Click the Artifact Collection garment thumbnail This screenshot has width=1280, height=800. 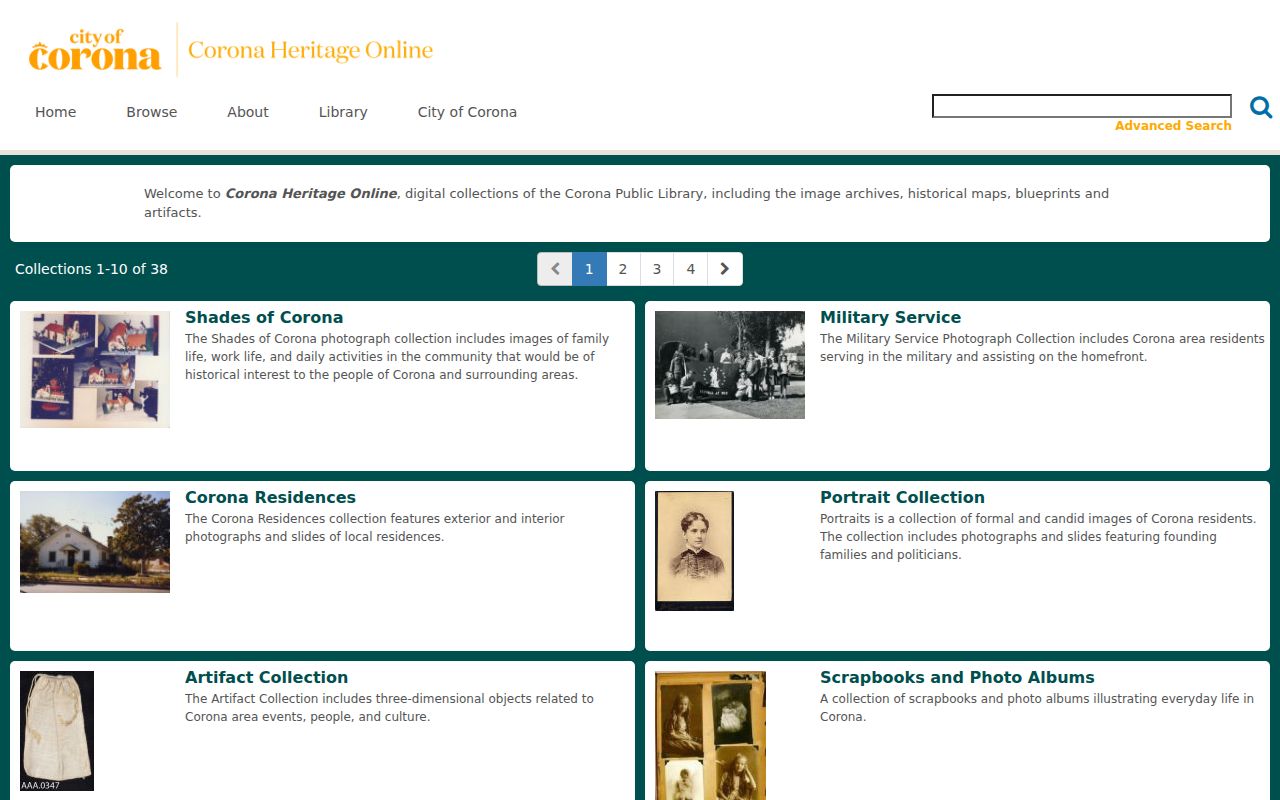(57, 731)
